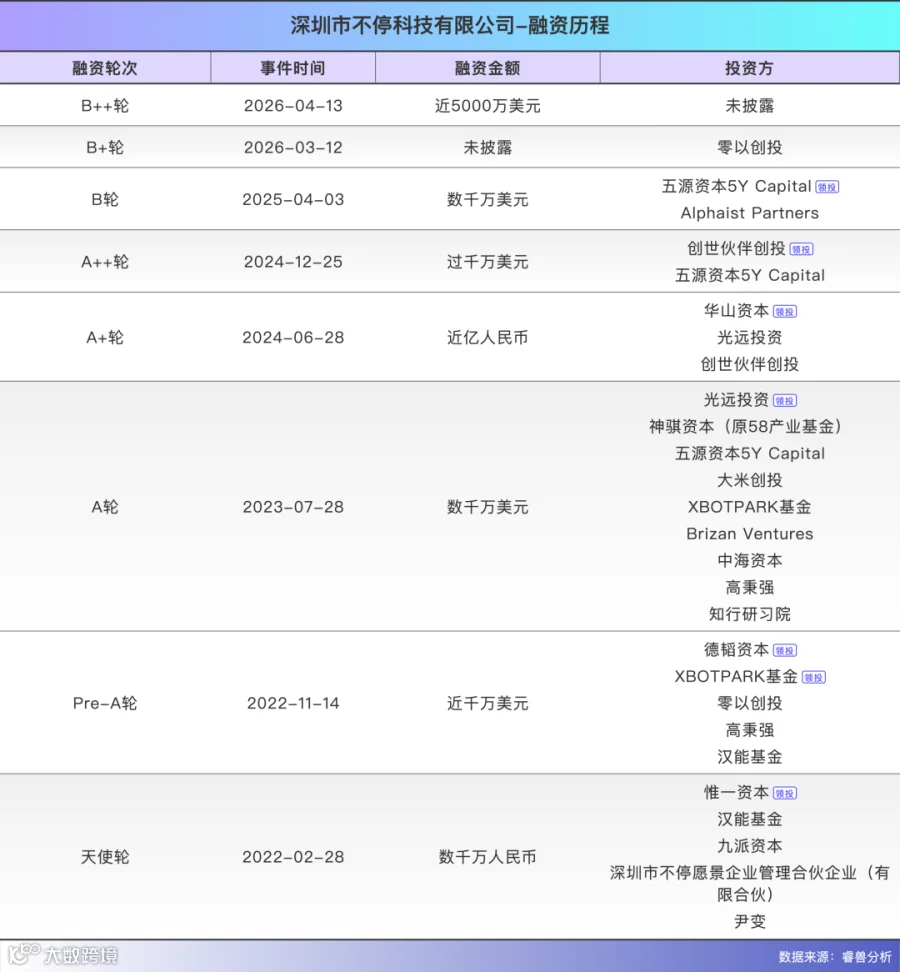Click the 投资方 column header

[x=749, y=68]
